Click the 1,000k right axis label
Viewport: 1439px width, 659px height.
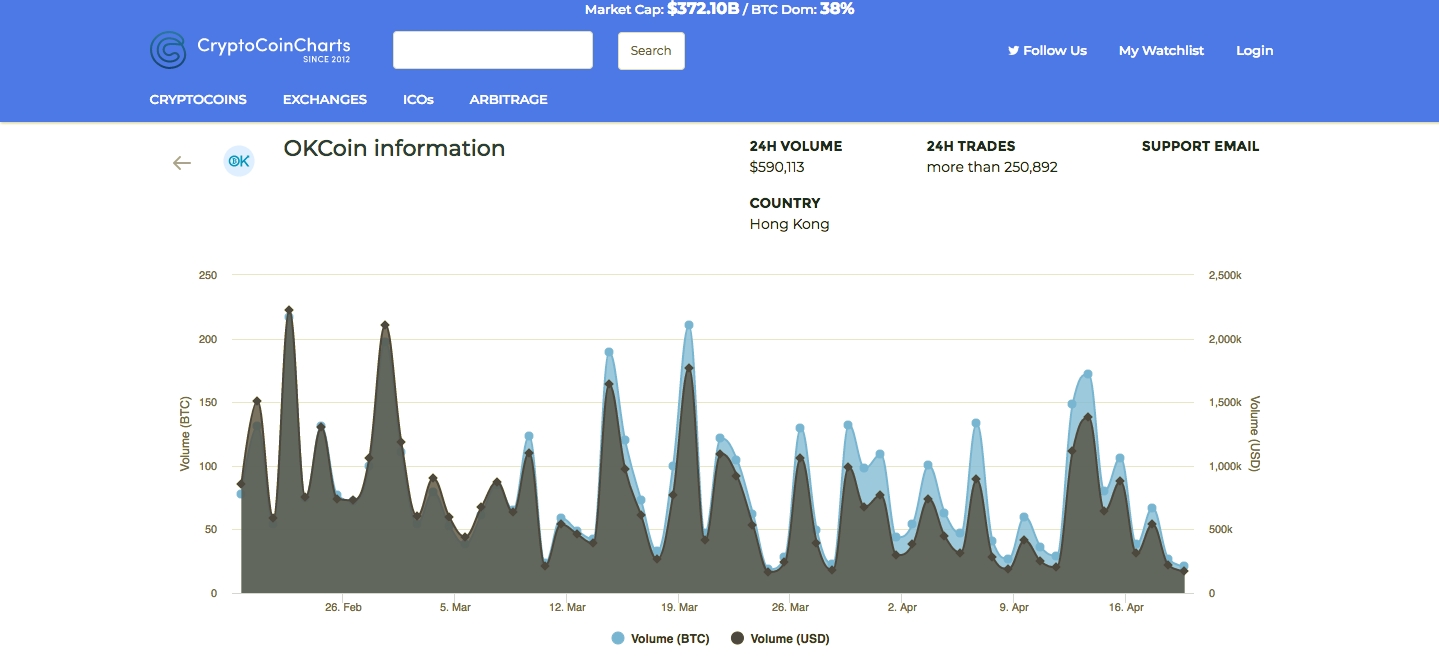(1224, 466)
